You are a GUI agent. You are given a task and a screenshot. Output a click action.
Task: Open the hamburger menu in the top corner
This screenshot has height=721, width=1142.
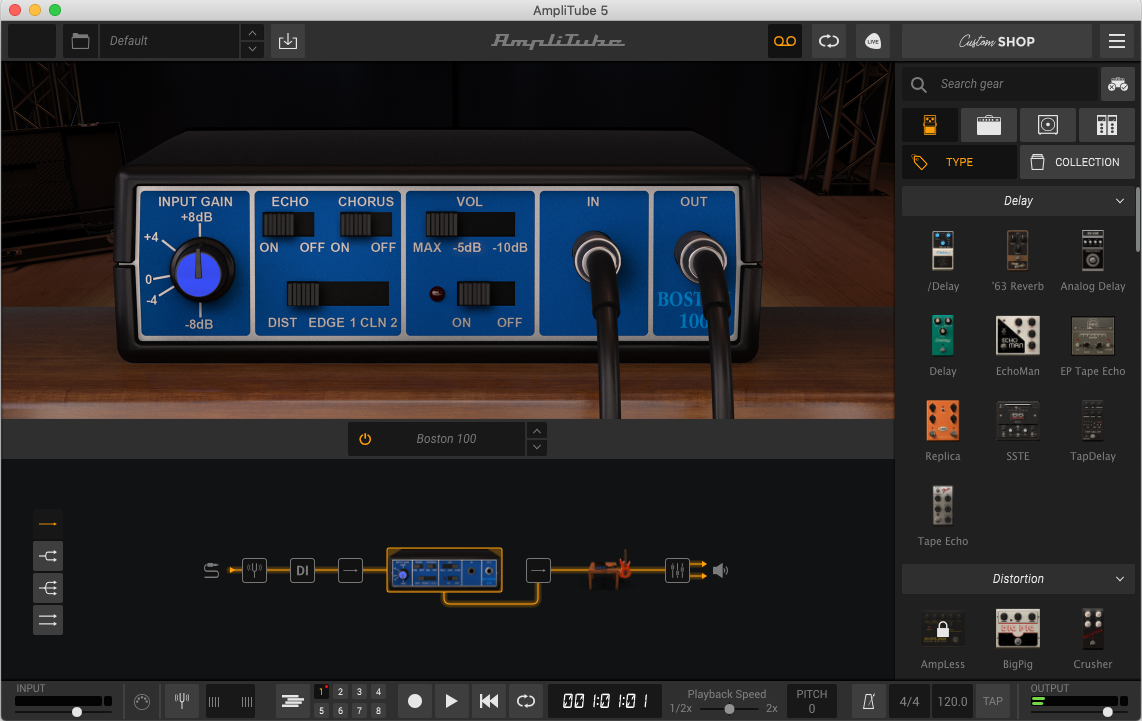pyautogui.click(x=1117, y=41)
